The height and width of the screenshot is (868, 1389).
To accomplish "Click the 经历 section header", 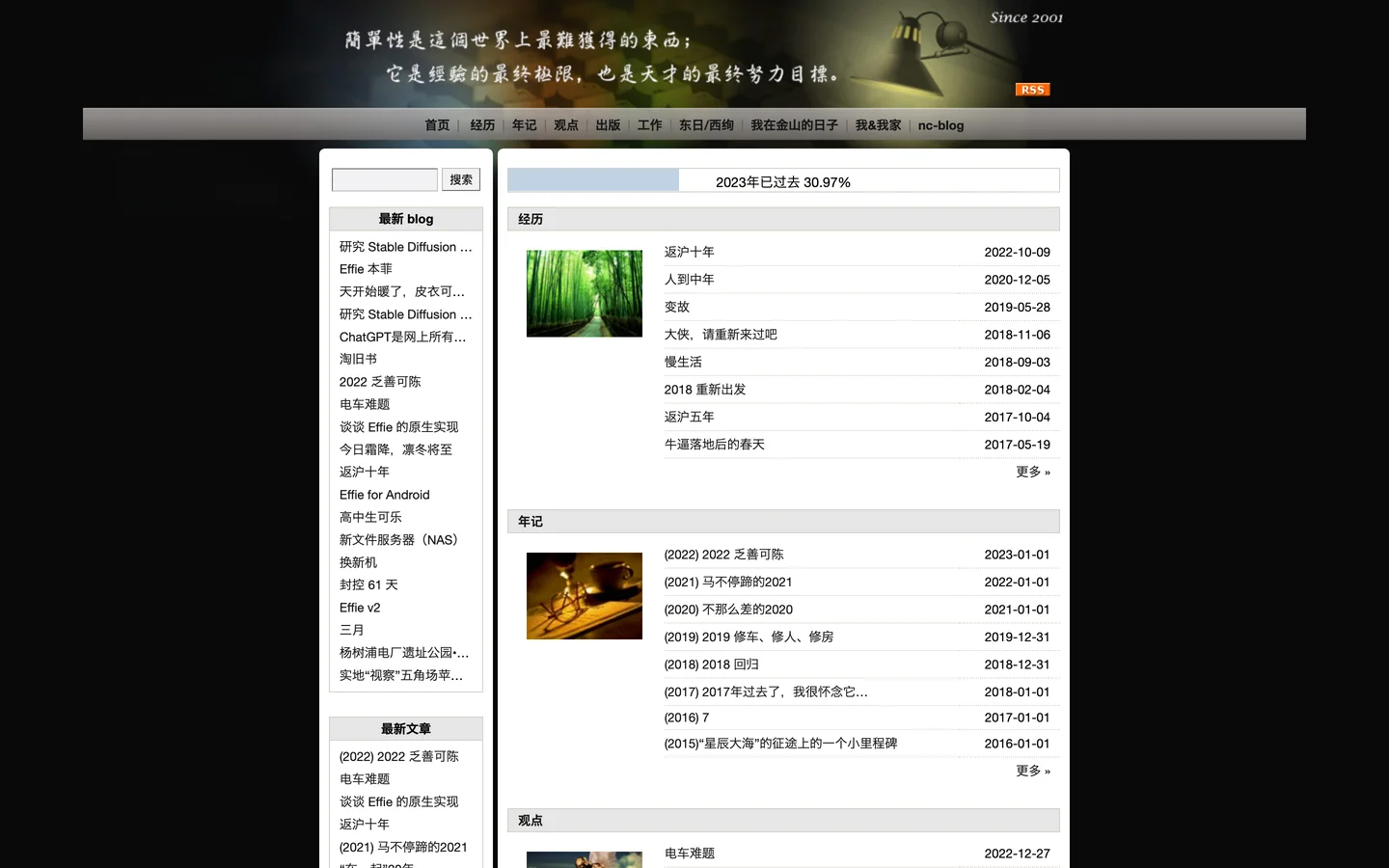I will click(783, 219).
